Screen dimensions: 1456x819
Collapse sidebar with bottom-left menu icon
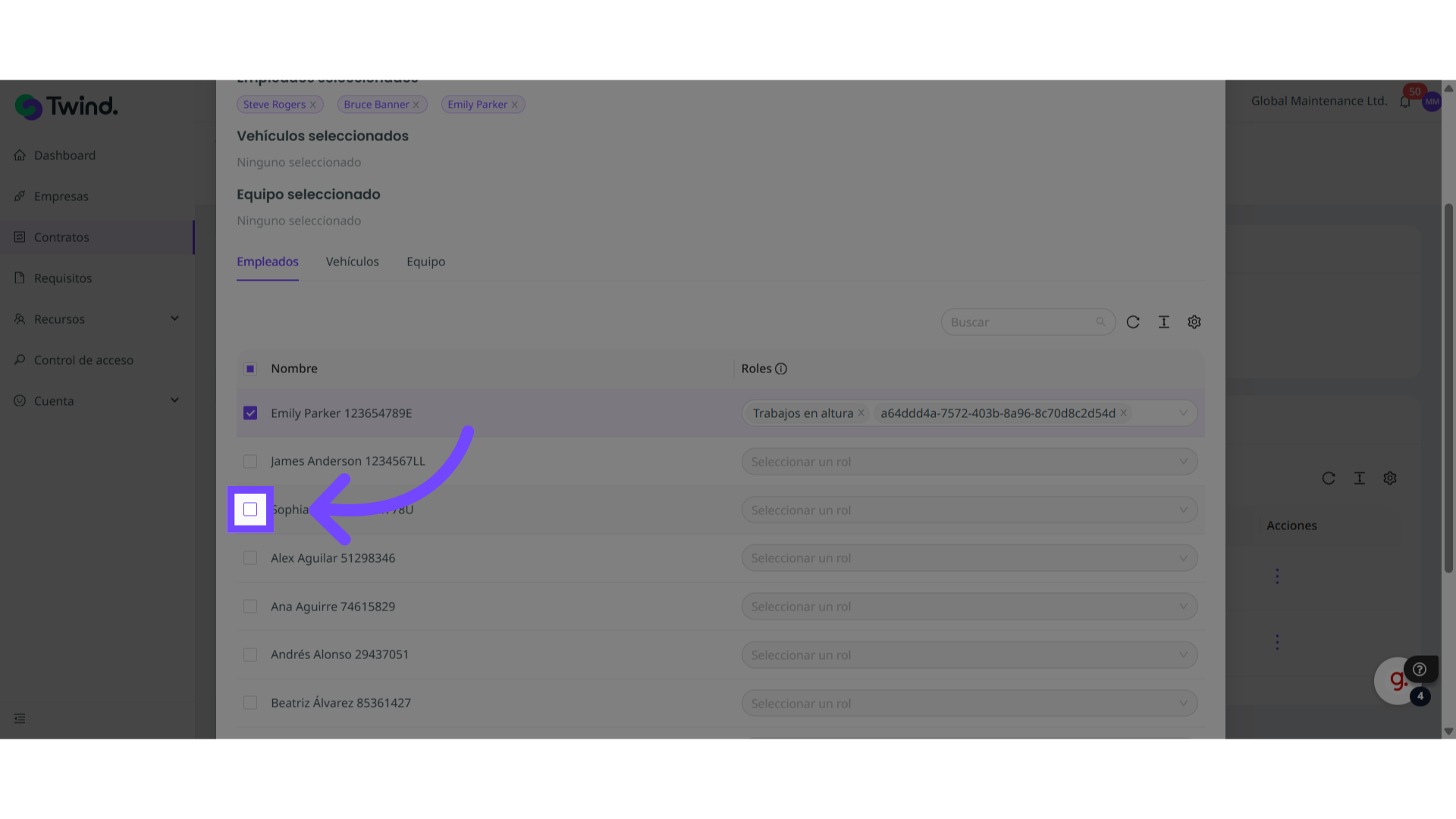click(20, 718)
